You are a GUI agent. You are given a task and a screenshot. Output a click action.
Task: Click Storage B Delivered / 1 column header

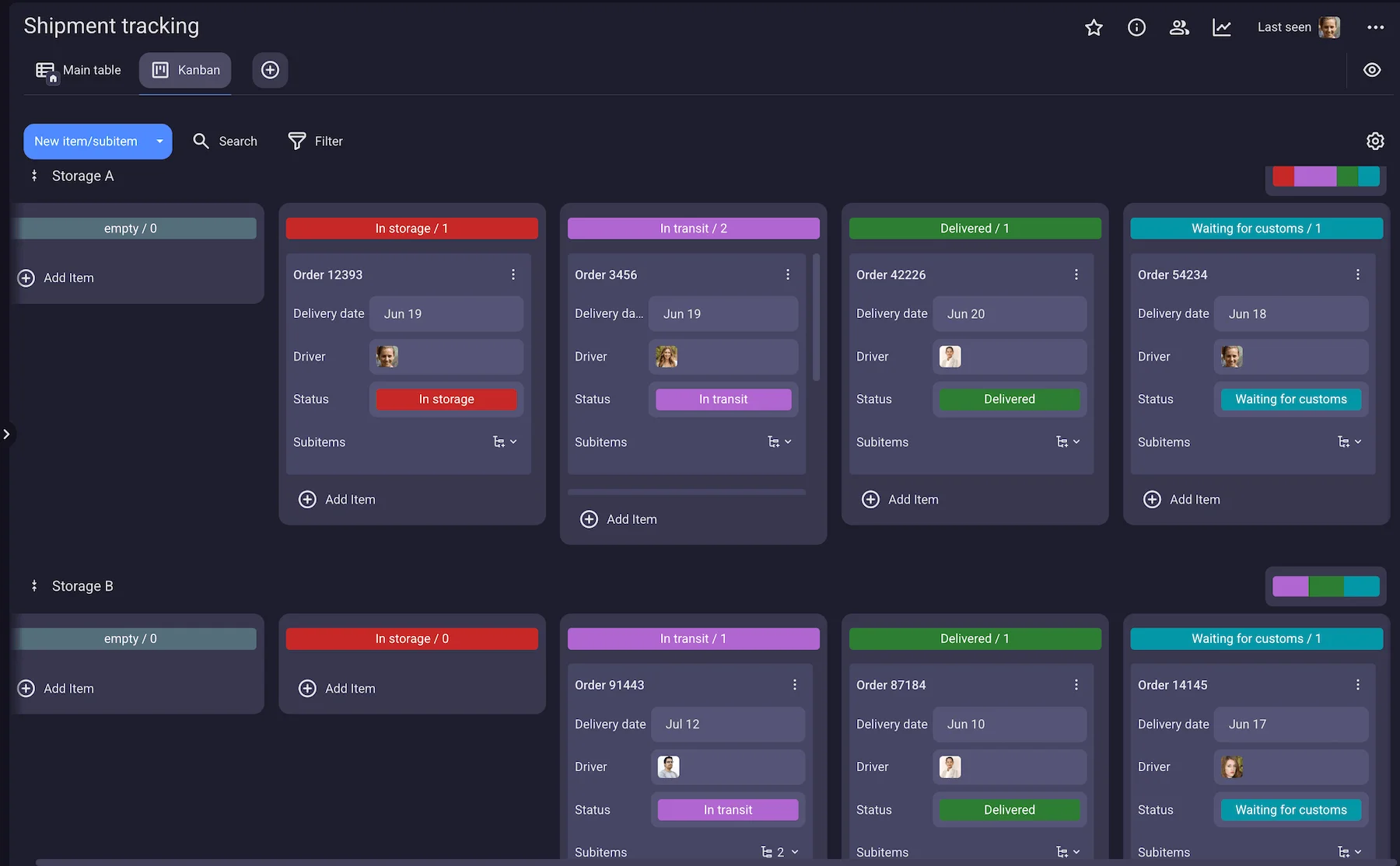975,639
